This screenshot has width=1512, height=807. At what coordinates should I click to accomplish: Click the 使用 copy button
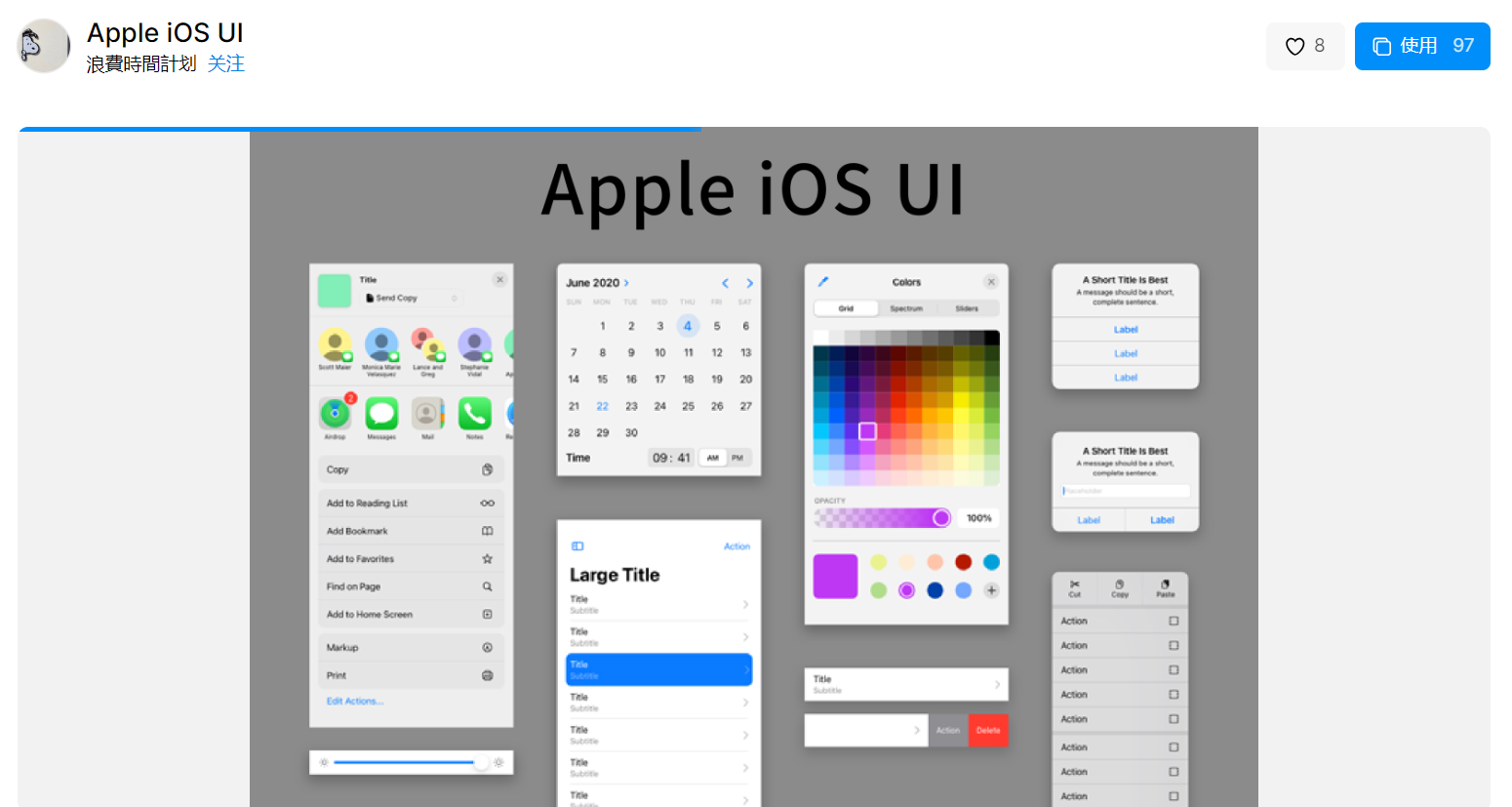coord(1422,46)
